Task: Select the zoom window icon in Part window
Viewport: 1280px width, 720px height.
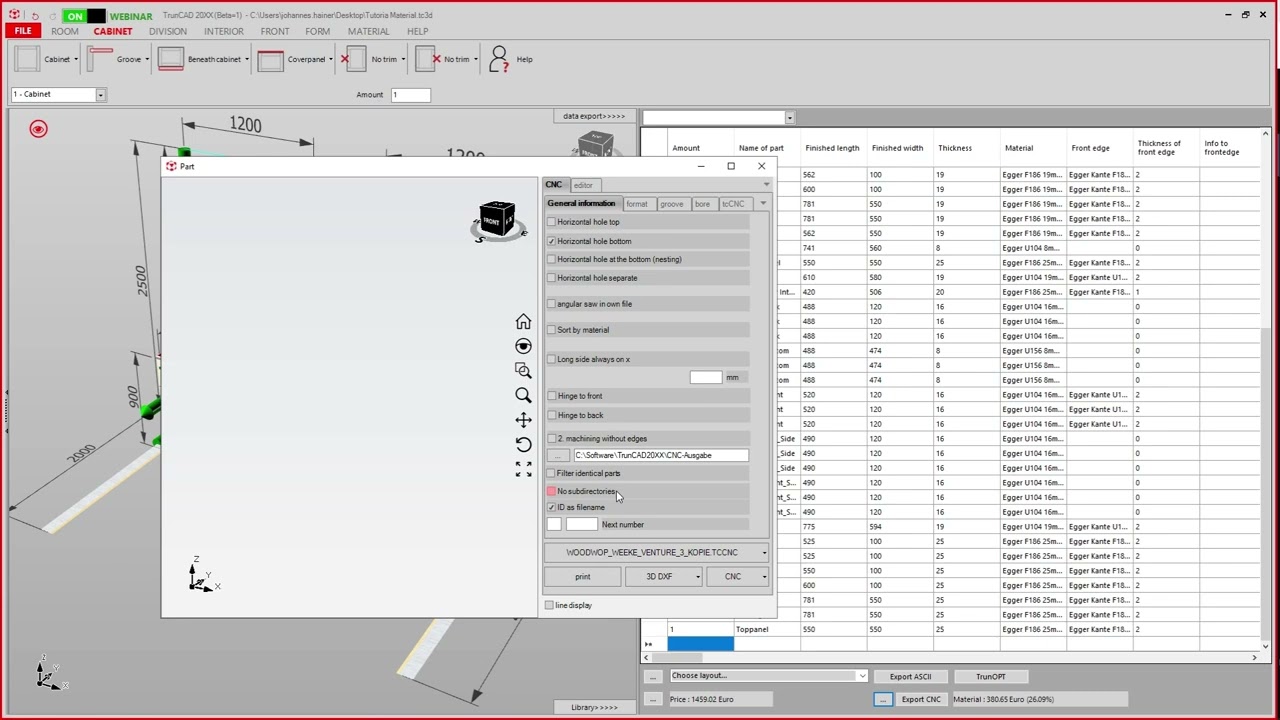Action: point(523,370)
